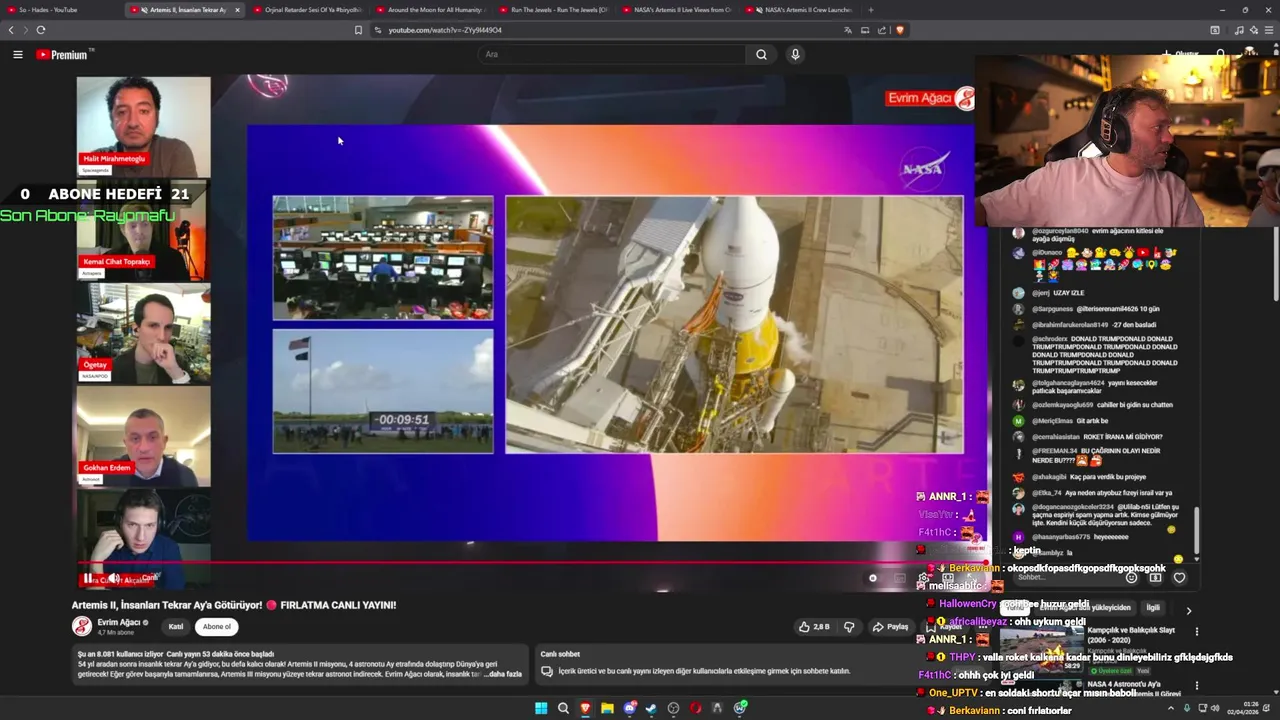
Task: Start voice search with microphone icon
Action: pyautogui.click(x=795, y=55)
